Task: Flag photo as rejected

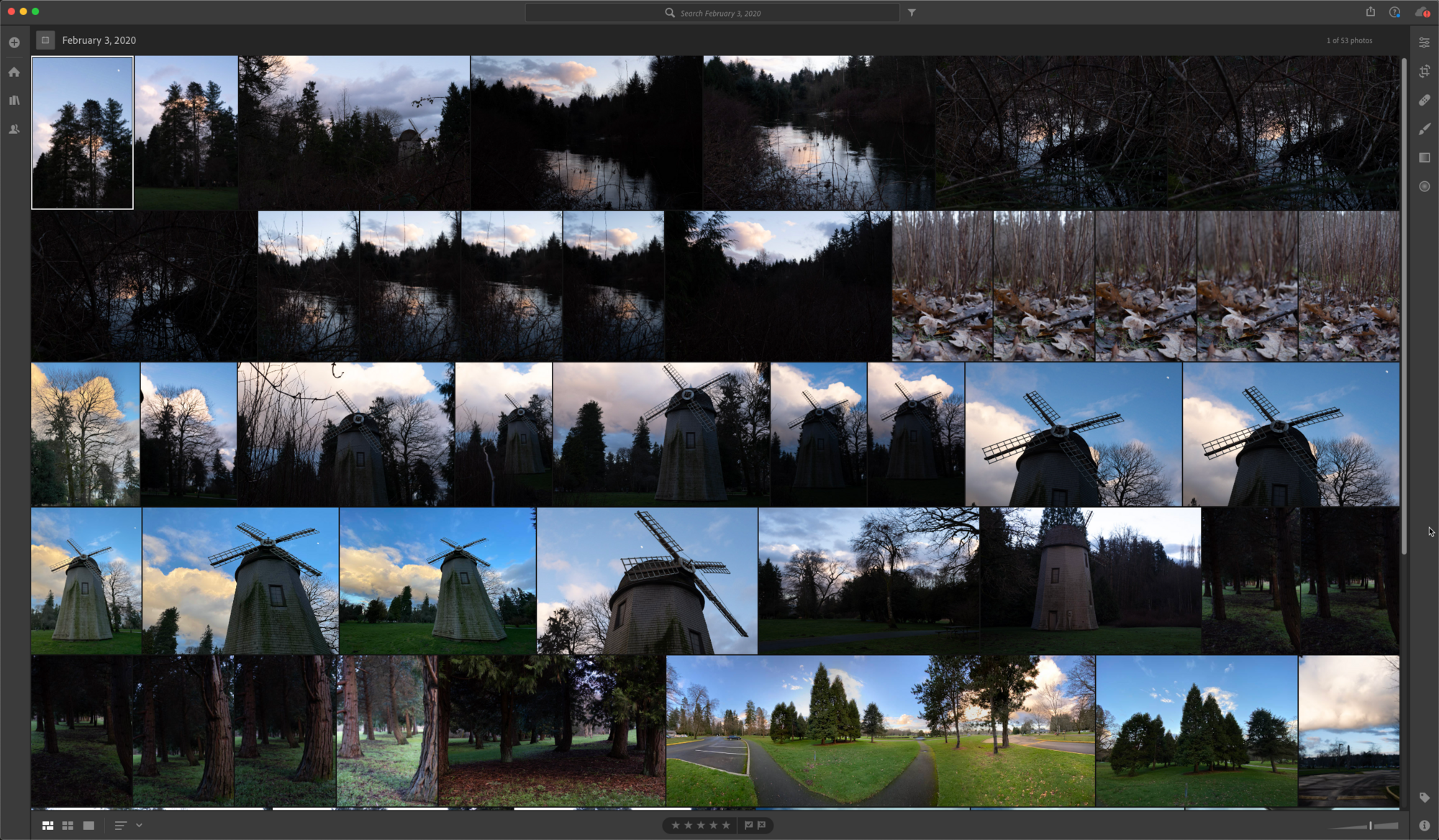Action: coord(761,825)
